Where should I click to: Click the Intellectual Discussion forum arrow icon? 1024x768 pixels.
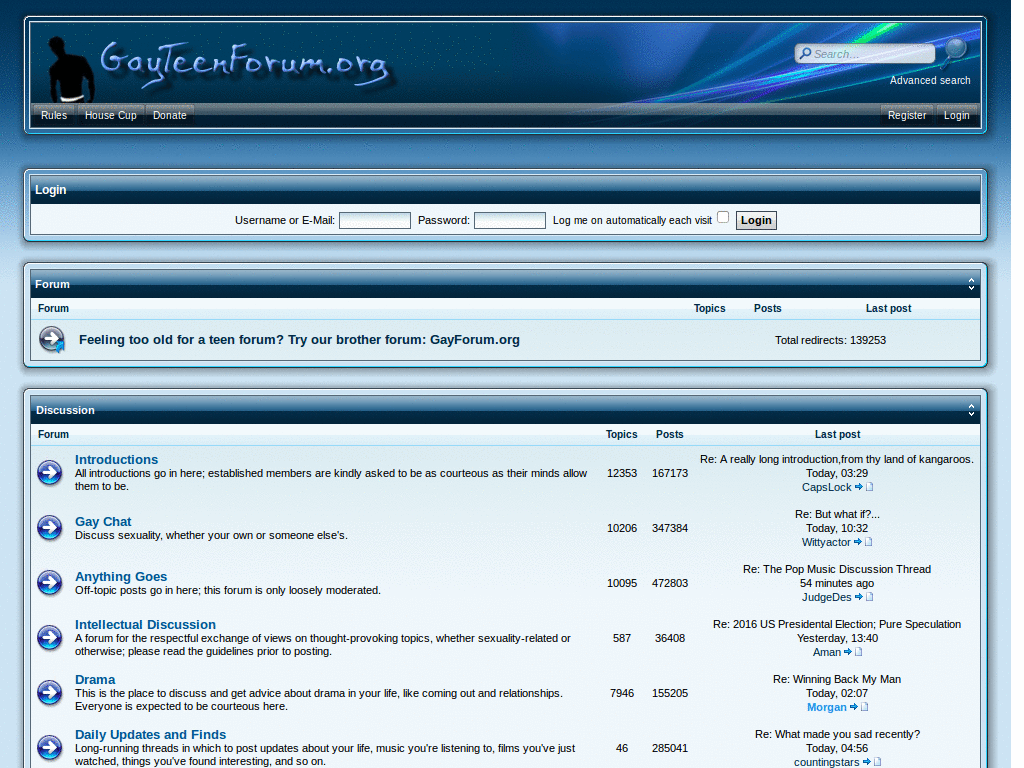coord(50,638)
